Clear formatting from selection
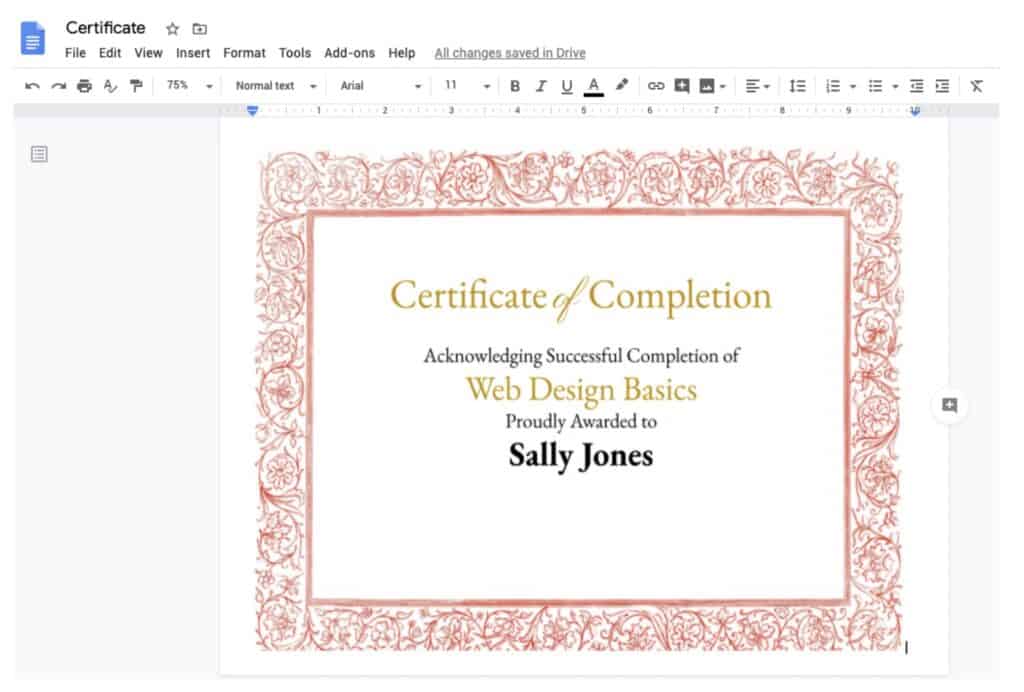Viewport: 1024px width, 692px height. click(976, 86)
